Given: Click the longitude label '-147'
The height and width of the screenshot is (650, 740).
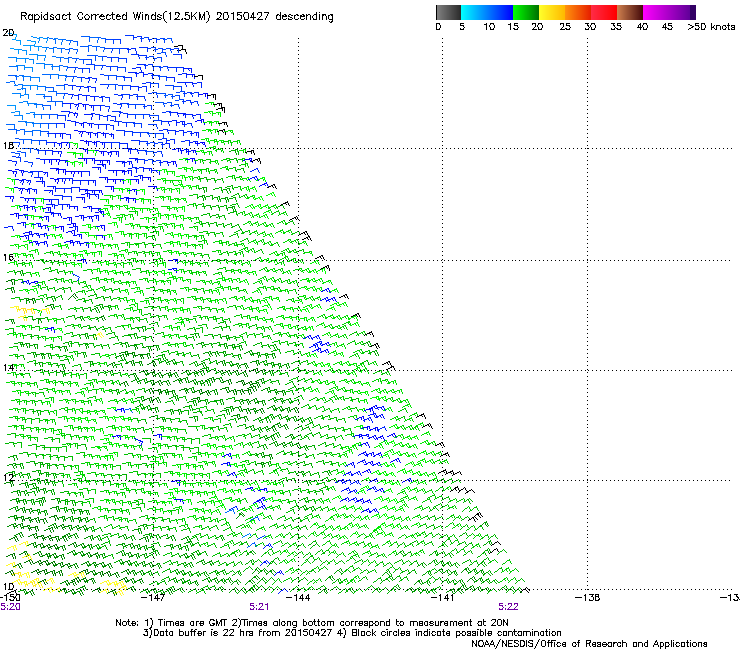Looking at the screenshot, I should pos(153,598).
